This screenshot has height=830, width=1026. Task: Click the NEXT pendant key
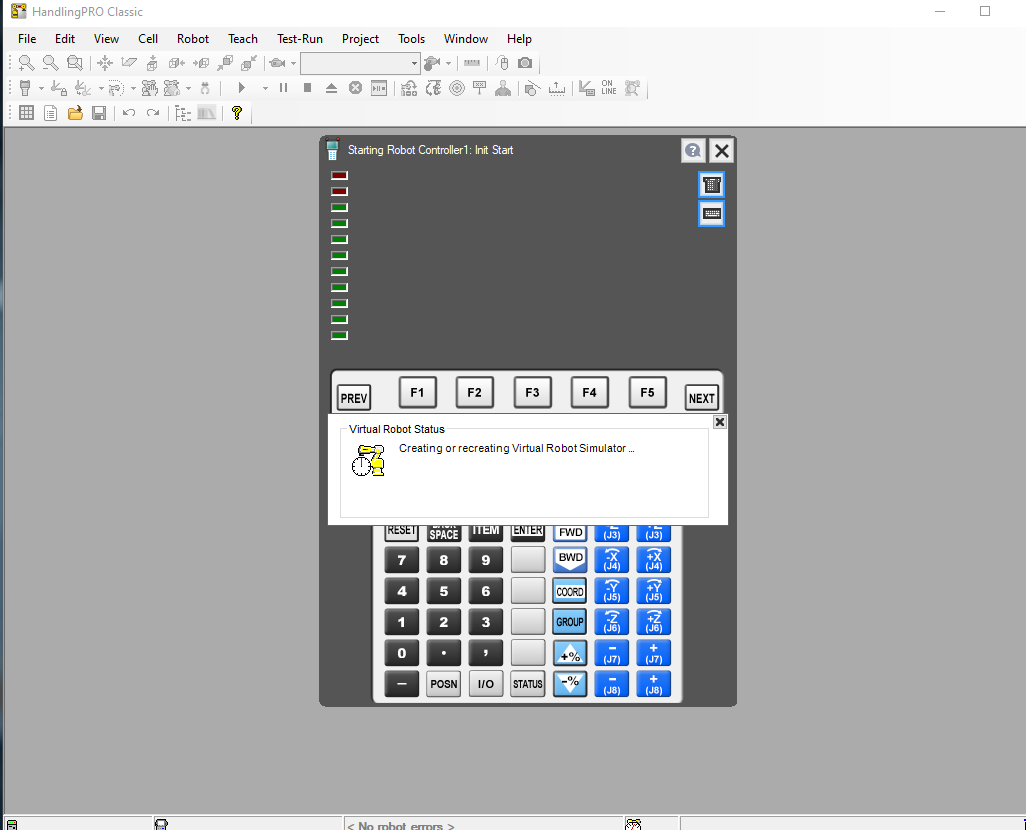[x=701, y=398]
